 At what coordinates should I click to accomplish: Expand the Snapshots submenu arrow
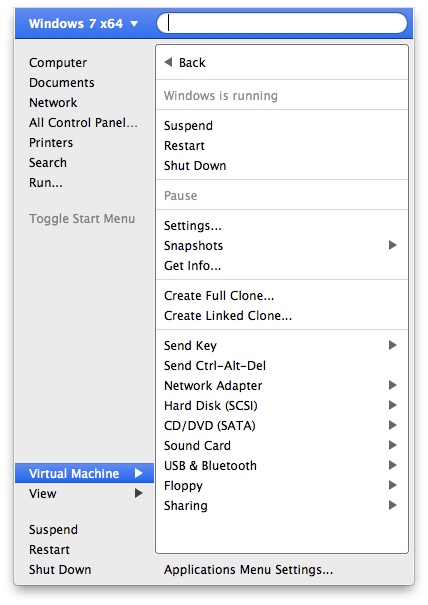click(x=392, y=245)
